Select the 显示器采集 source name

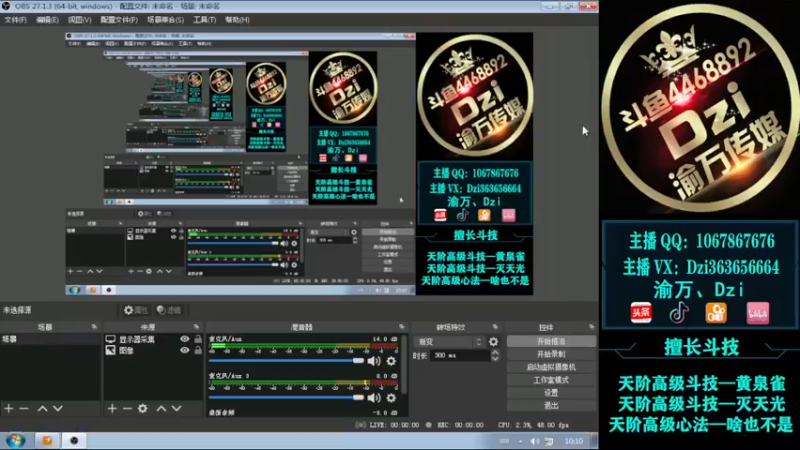(x=137, y=339)
